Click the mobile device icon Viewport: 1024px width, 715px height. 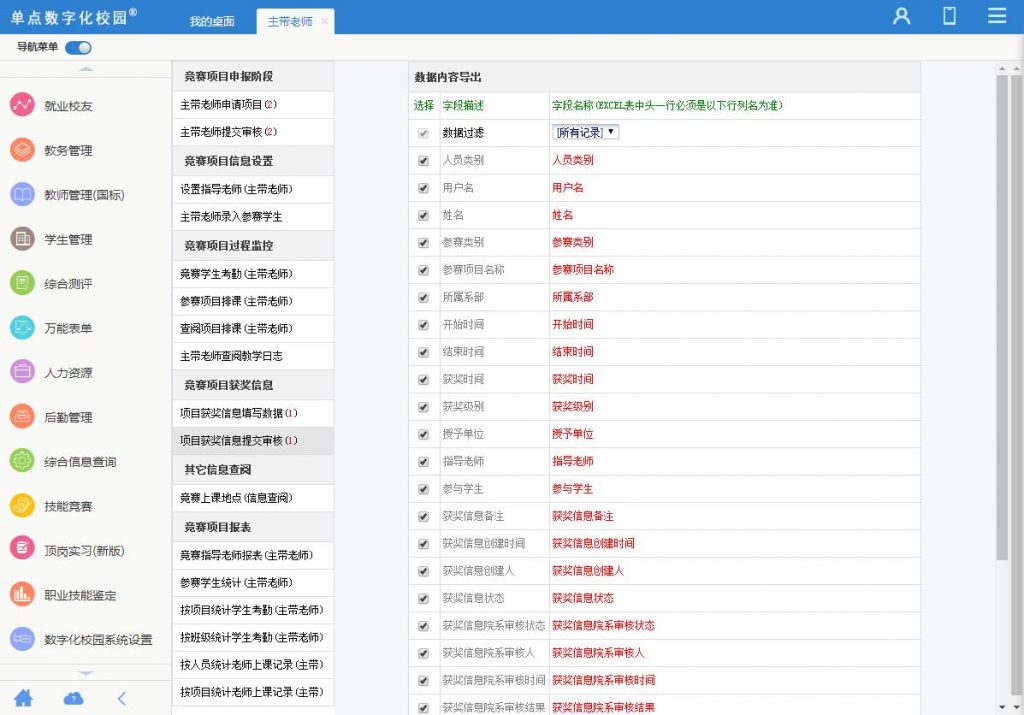click(950, 16)
